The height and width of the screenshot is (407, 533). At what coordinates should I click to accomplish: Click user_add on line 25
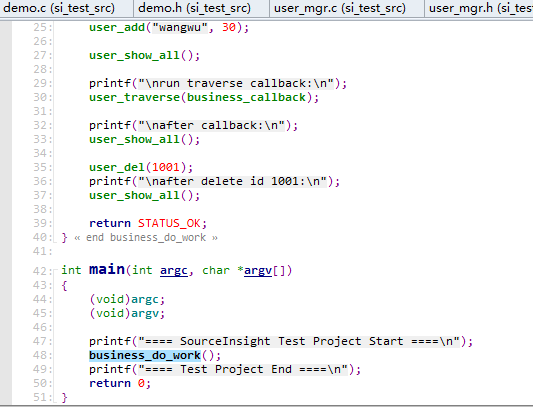(117, 28)
